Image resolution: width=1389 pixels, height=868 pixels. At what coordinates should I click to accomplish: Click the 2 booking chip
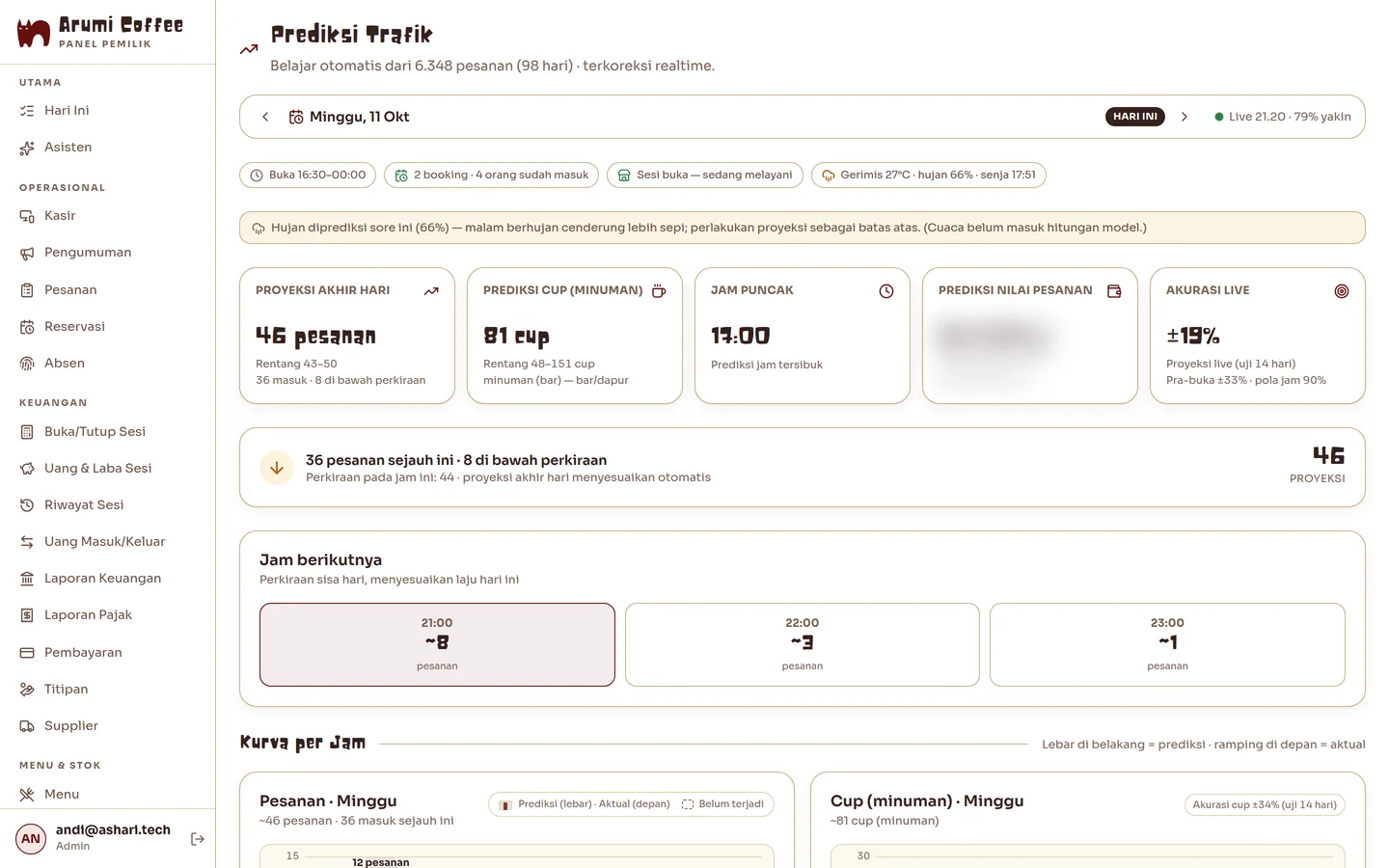pos(491,175)
